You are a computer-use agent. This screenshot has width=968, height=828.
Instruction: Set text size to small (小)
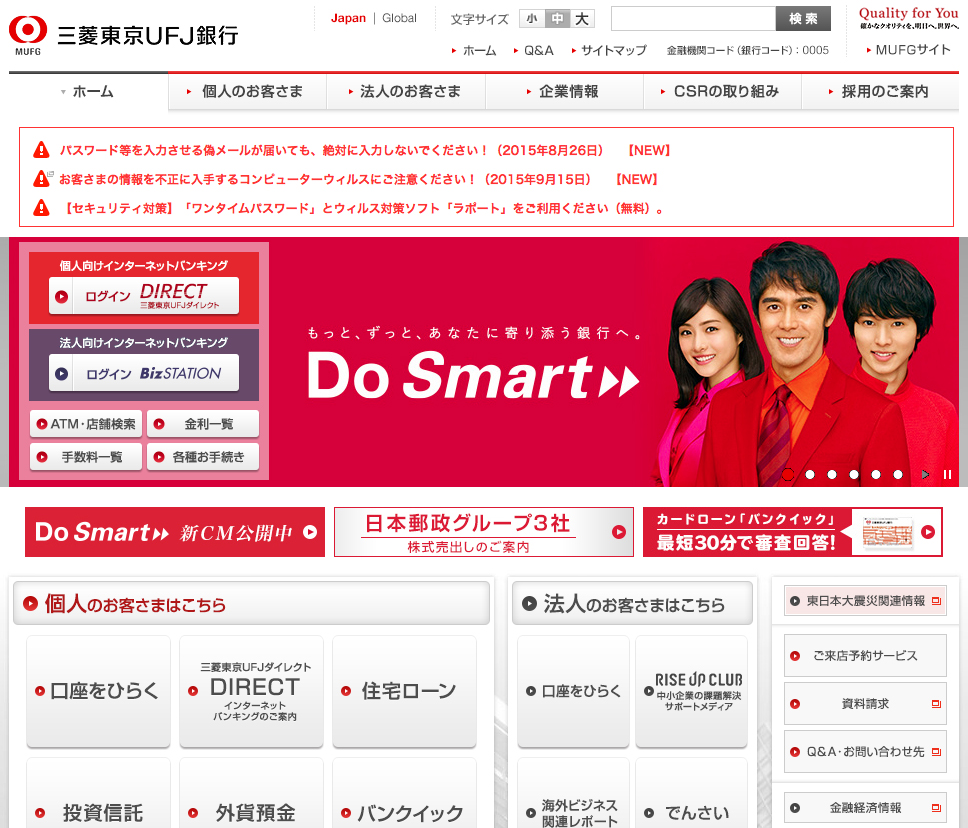532,19
